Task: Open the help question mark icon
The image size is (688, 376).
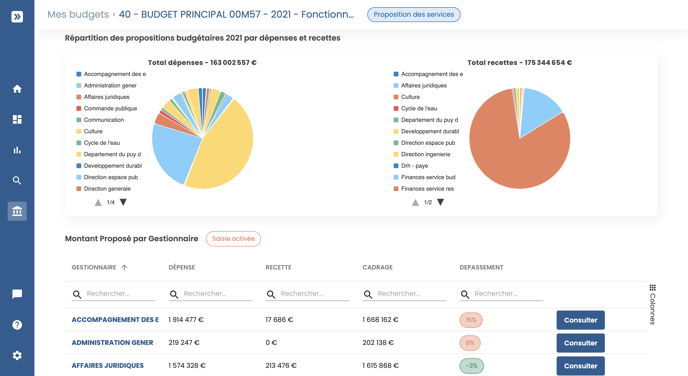Action: click(x=17, y=325)
